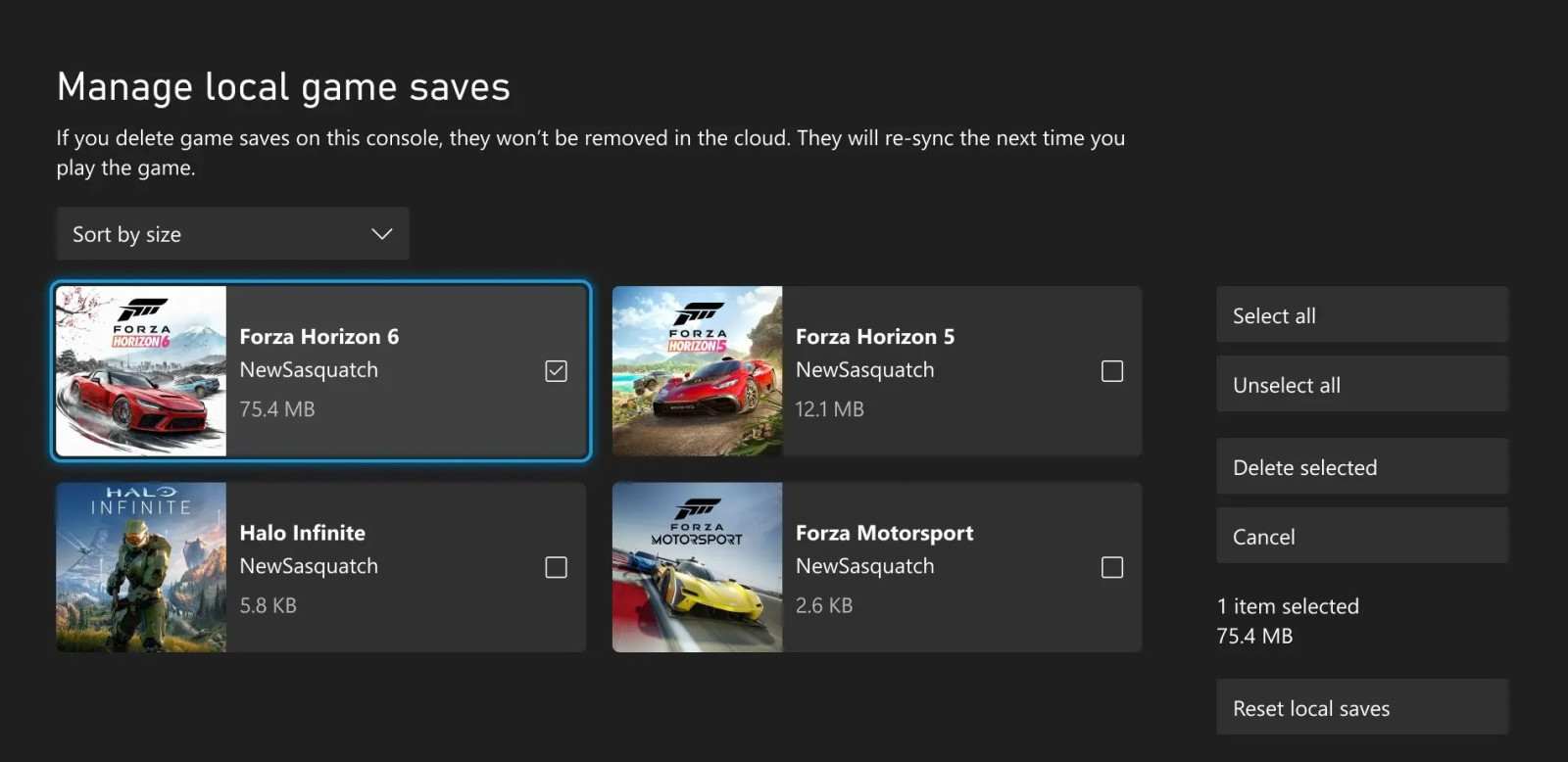Click Unselect all button
The height and width of the screenshot is (762, 1568).
1362,385
